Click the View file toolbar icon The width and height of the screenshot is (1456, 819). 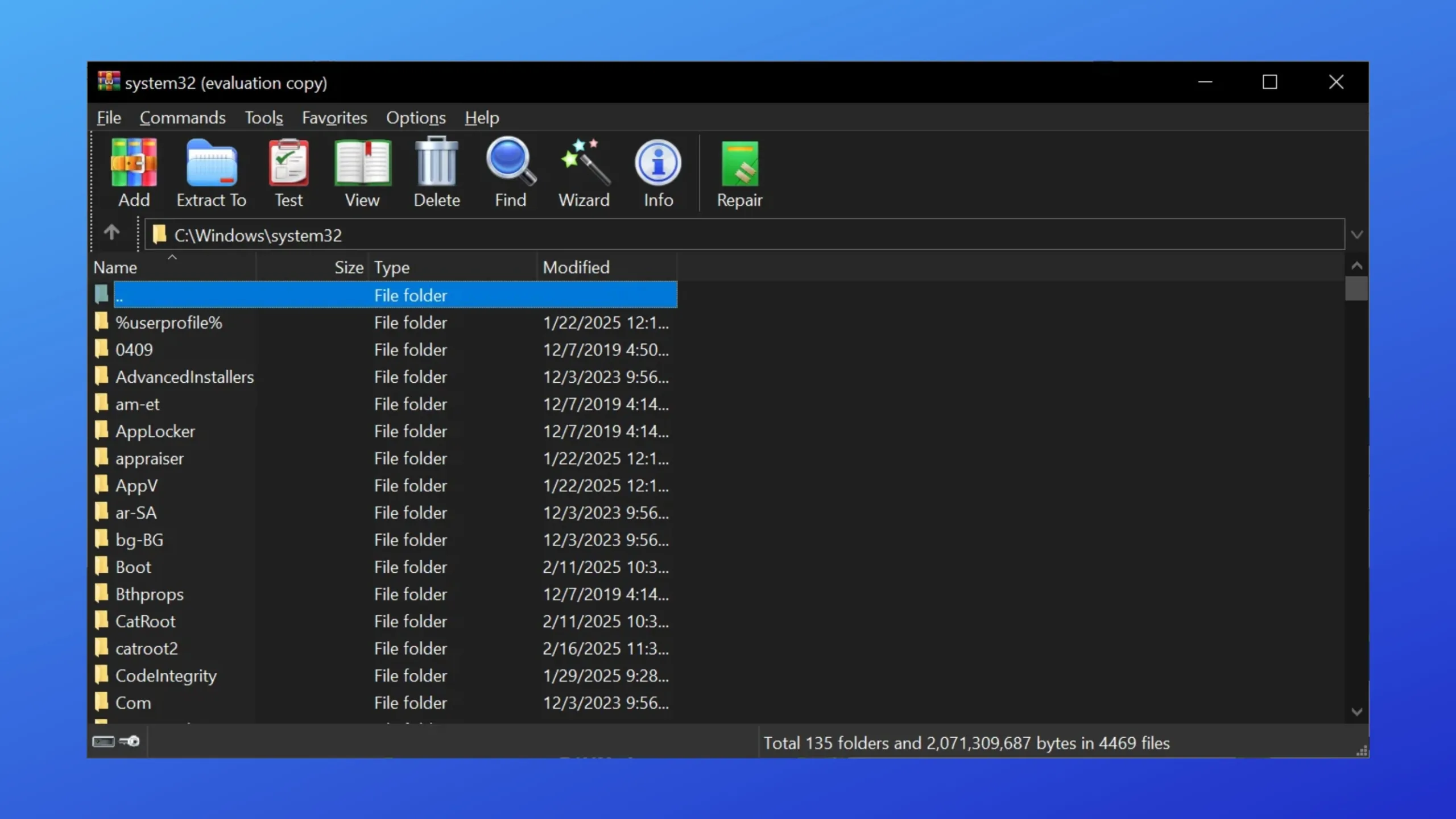coord(362,163)
